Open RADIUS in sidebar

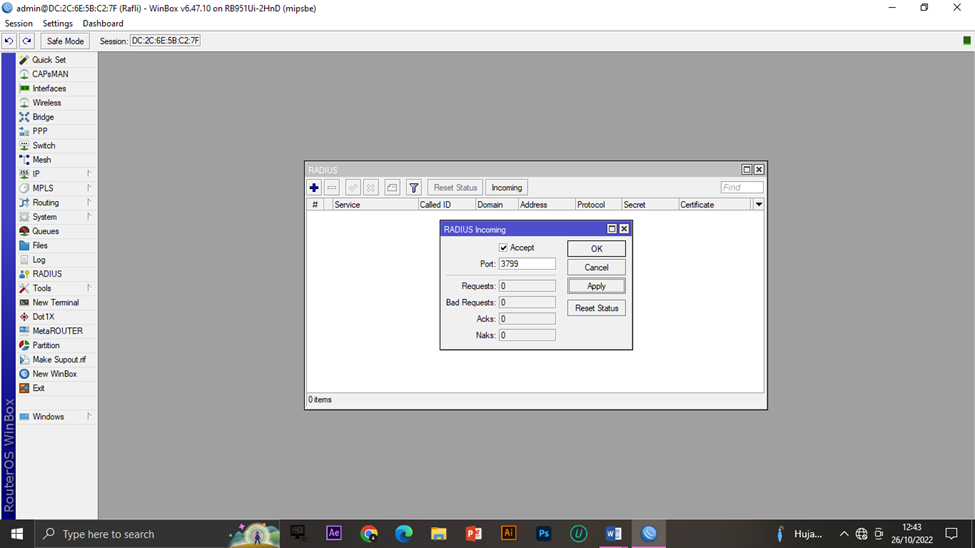56,274
